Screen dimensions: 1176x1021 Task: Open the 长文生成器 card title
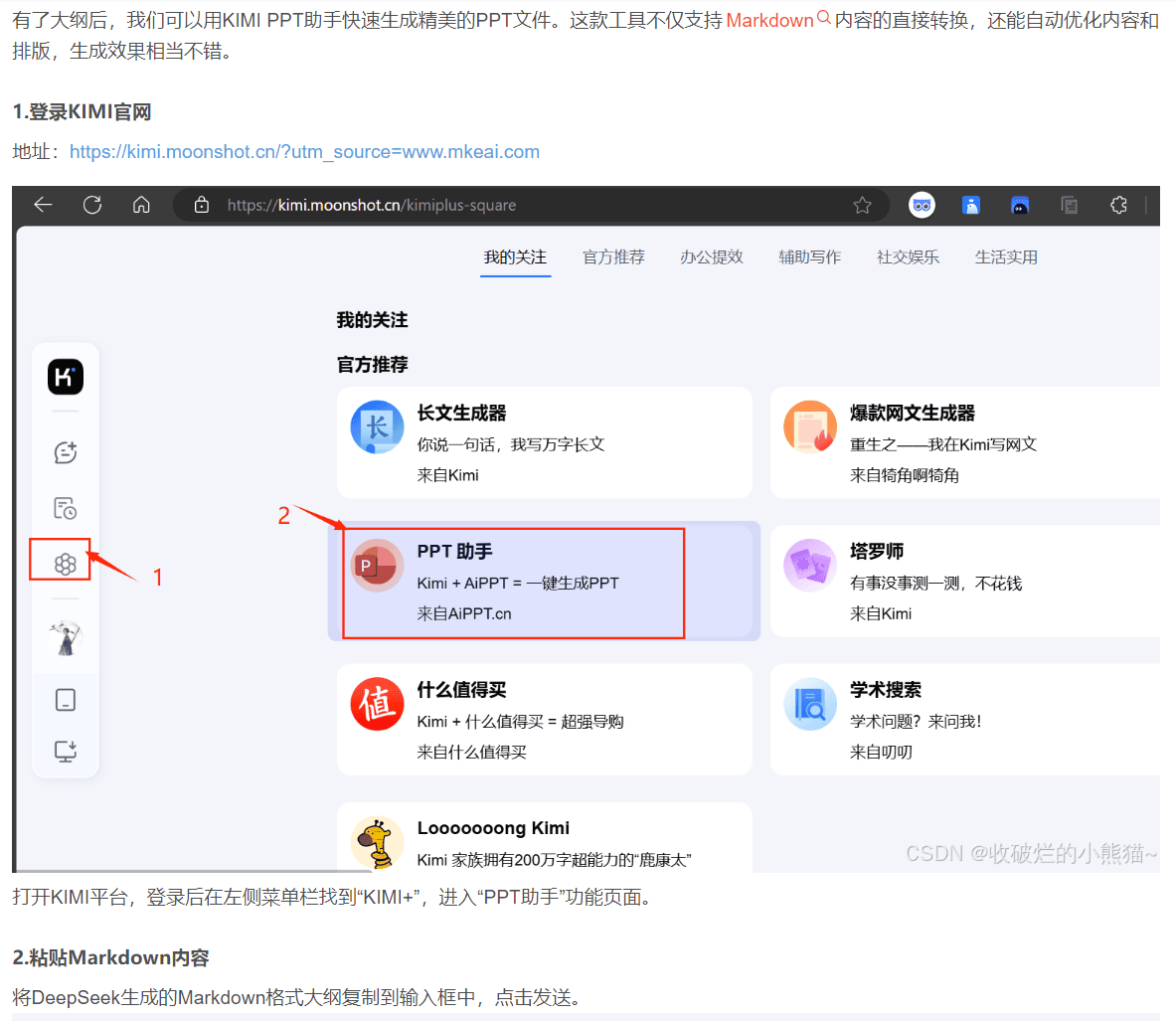click(x=461, y=413)
